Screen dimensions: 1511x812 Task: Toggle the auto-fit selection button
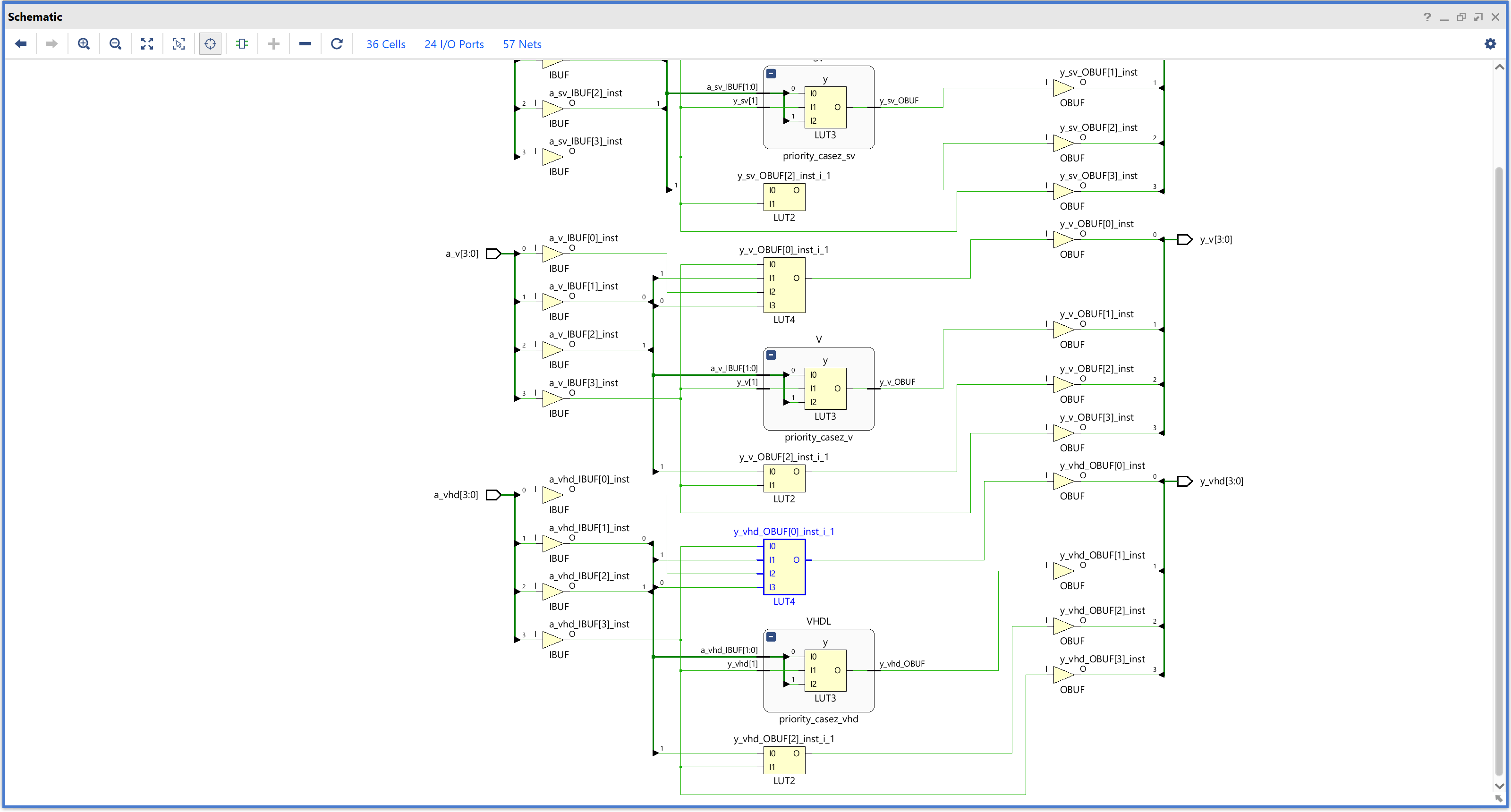(x=211, y=44)
